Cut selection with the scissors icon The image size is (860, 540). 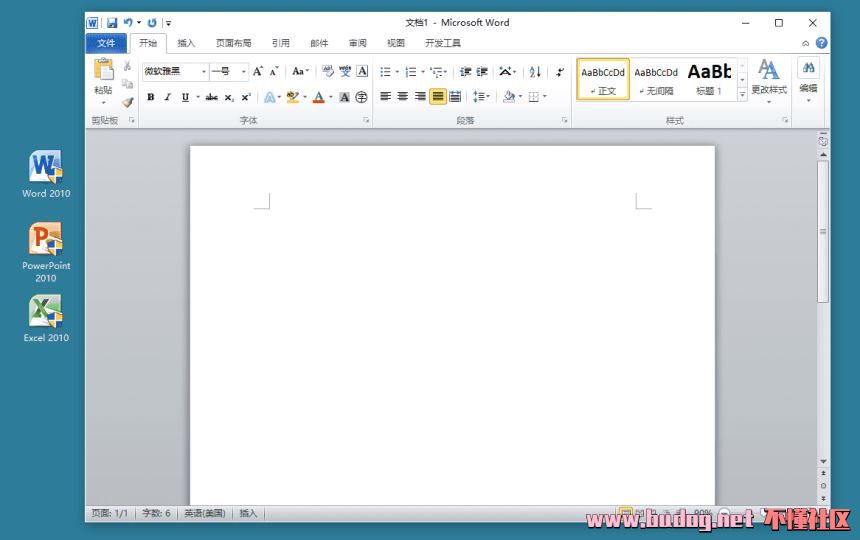pos(127,66)
